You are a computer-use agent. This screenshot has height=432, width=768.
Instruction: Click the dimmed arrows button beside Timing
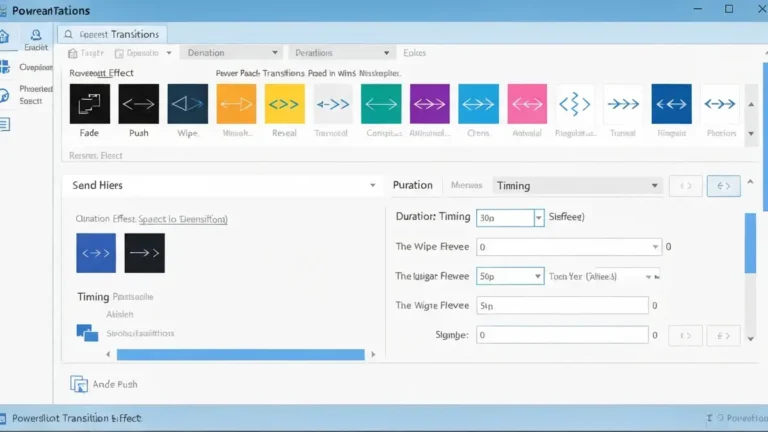pyautogui.click(x=685, y=186)
